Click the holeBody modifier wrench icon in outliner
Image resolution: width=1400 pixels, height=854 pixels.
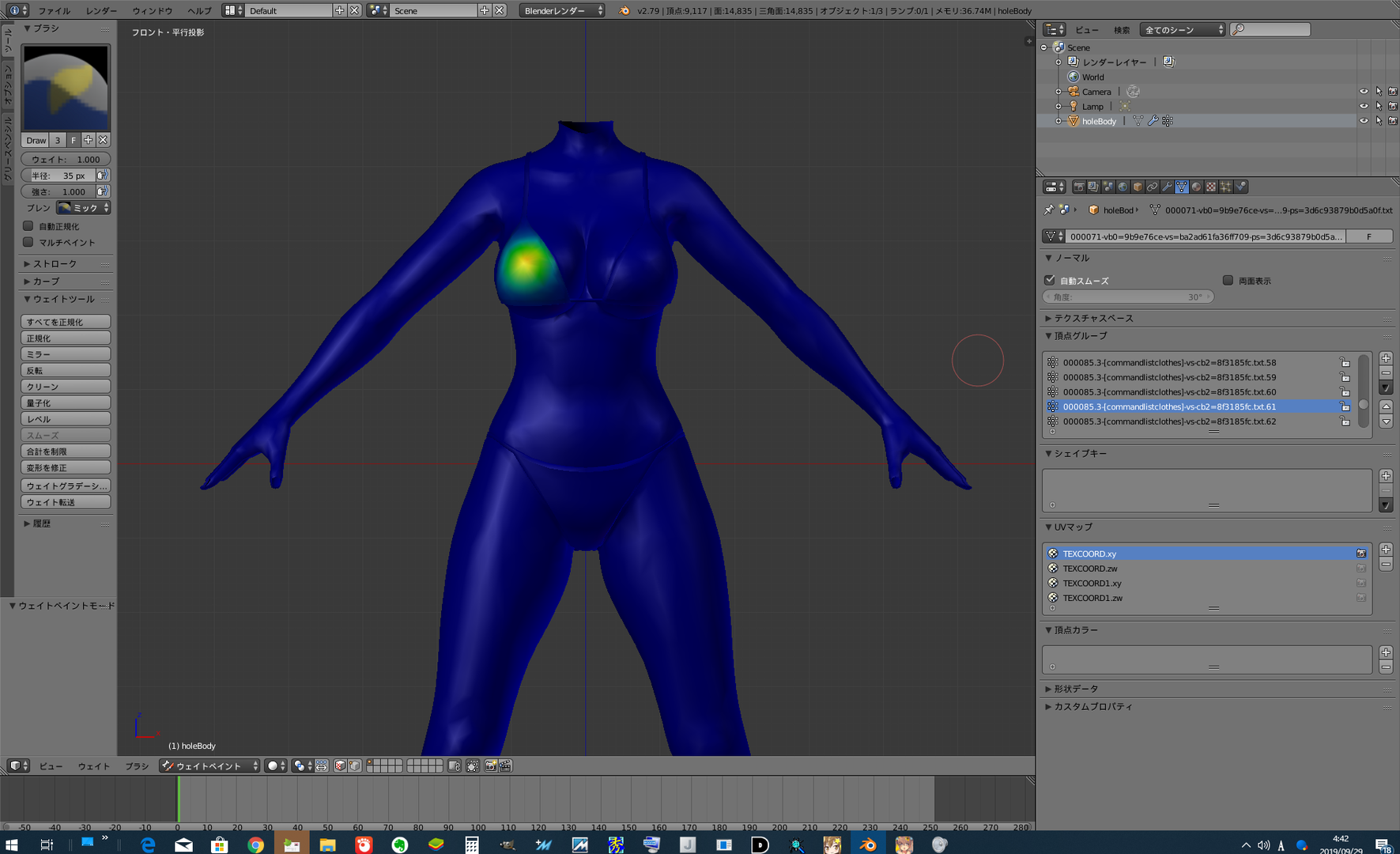pos(1153,121)
